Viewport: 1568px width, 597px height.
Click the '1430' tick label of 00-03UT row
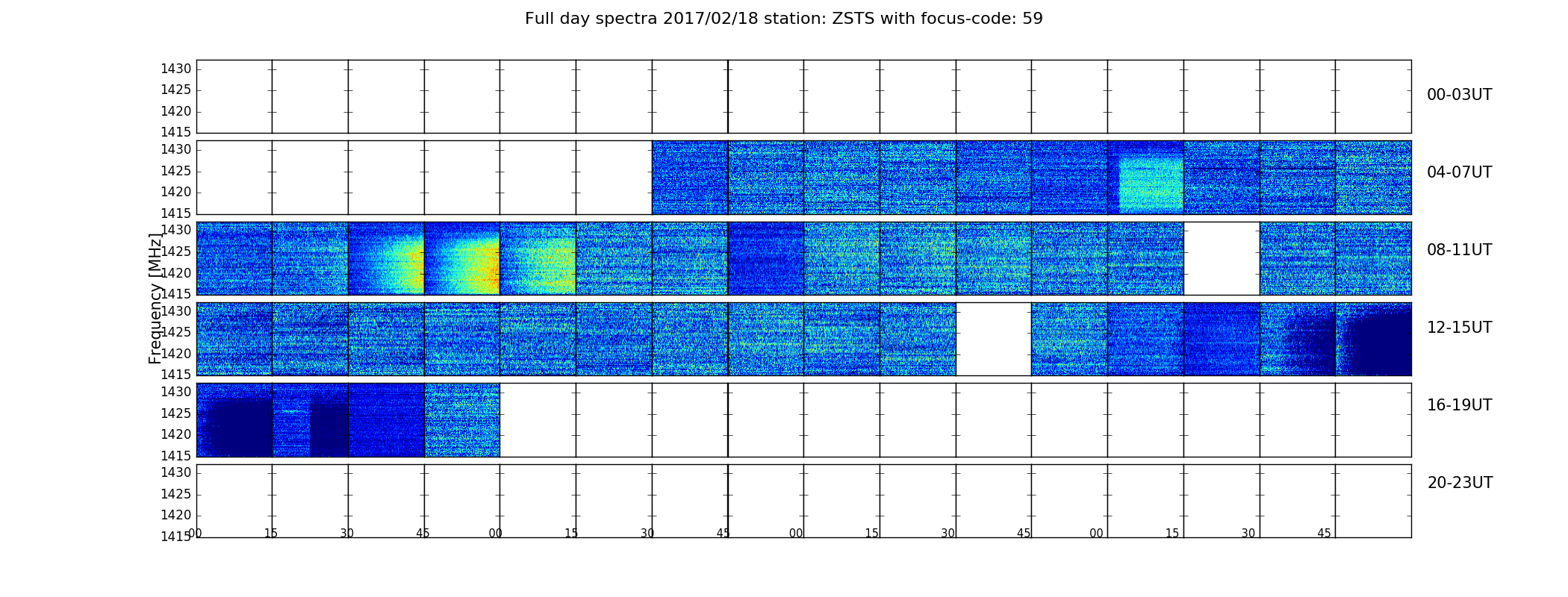(176, 69)
